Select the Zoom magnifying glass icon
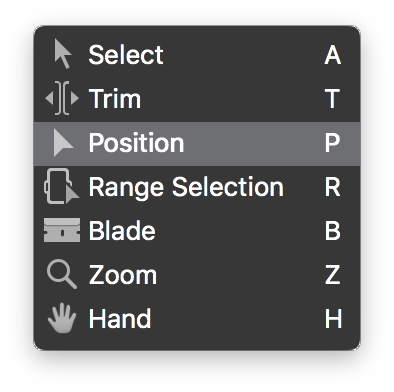 coord(62,274)
